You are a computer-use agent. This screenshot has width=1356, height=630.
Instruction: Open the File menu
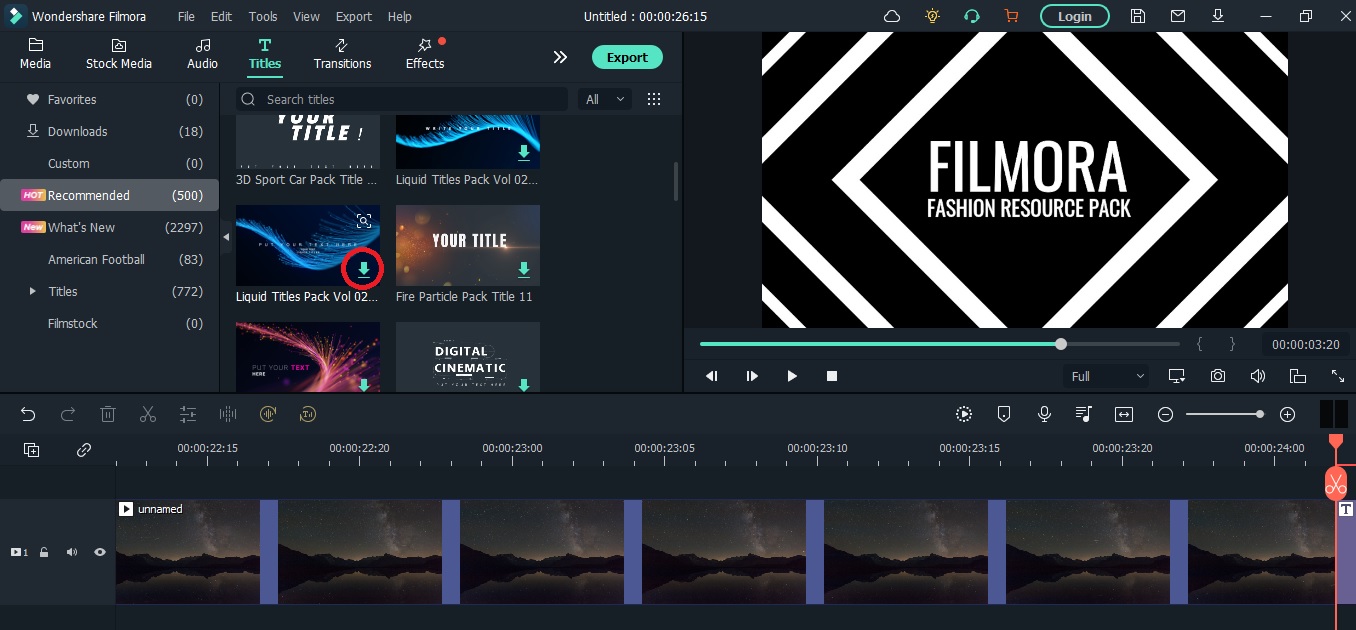(186, 16)
